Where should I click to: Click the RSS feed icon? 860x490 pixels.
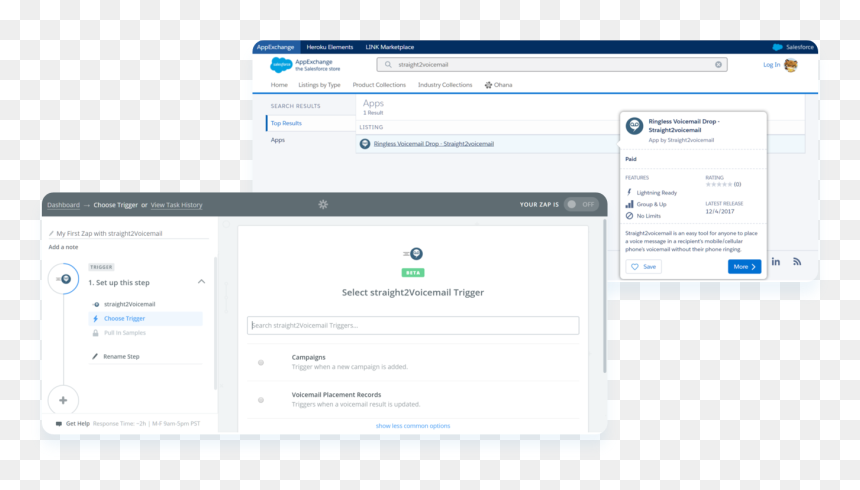[797, 262]
